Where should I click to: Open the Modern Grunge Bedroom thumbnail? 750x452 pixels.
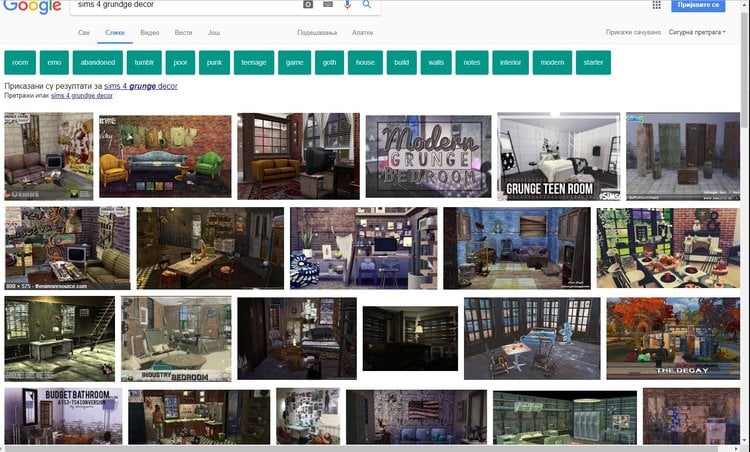(428, 156)
